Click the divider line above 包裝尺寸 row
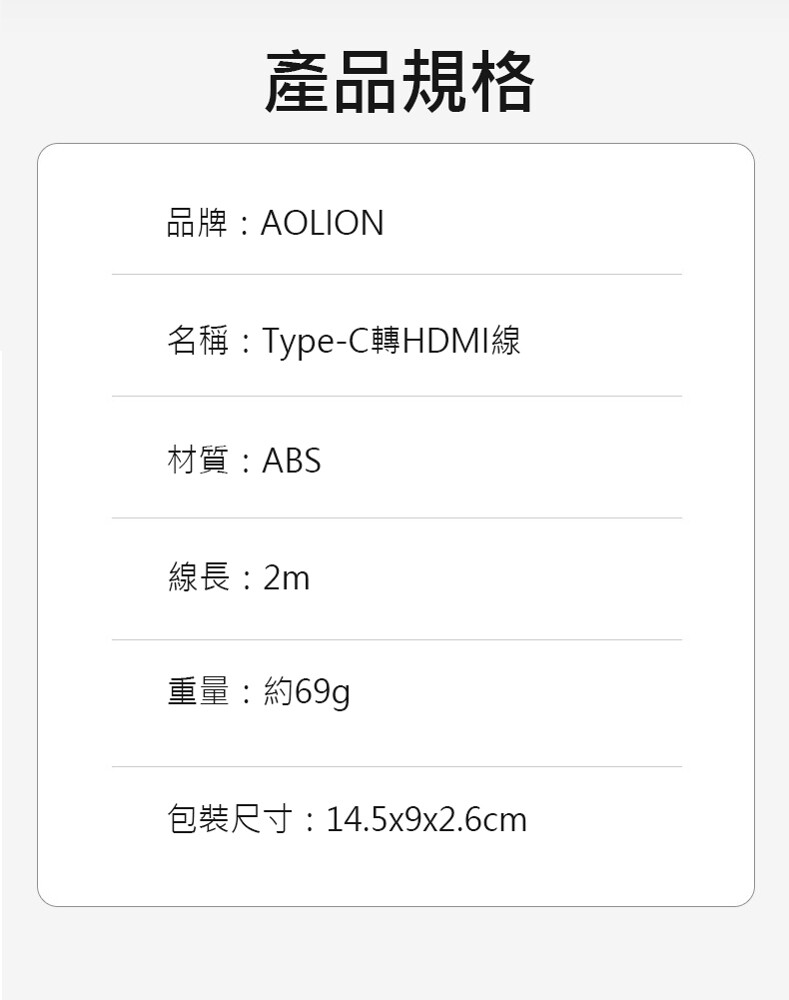 397,767
